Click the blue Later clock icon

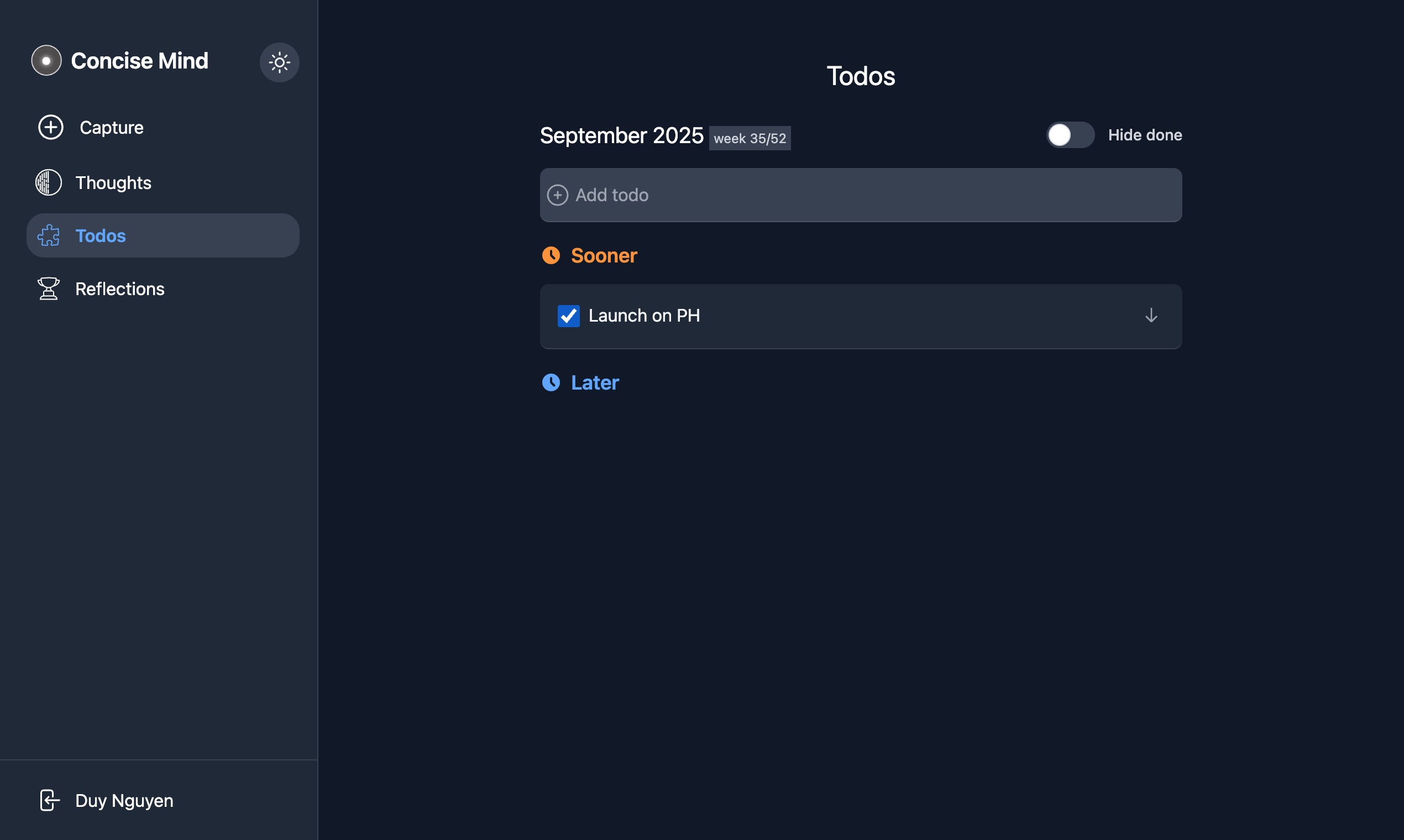tap(551, 382)
